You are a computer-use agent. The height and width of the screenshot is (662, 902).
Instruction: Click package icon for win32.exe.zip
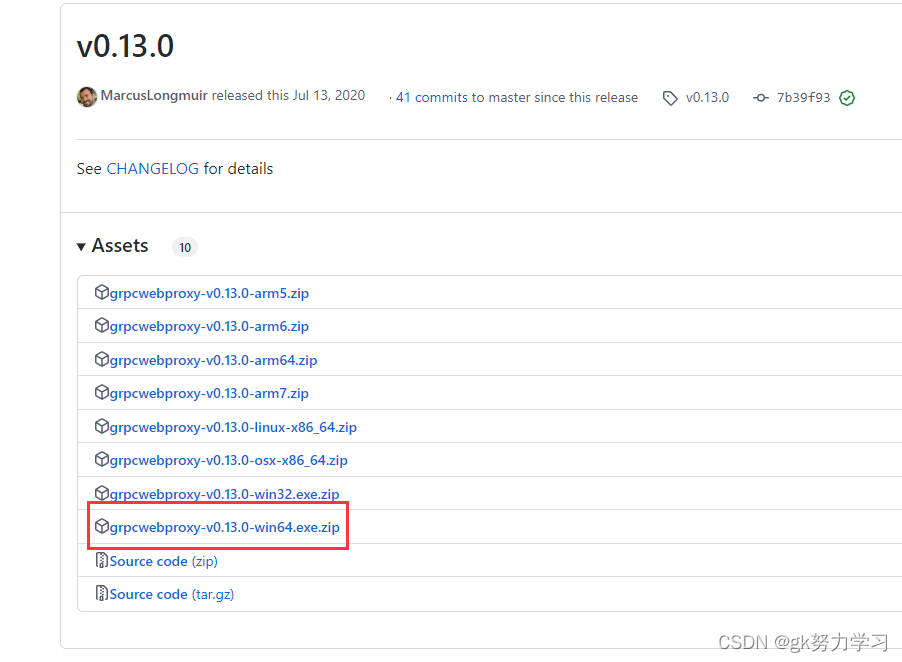pos(101,493)
